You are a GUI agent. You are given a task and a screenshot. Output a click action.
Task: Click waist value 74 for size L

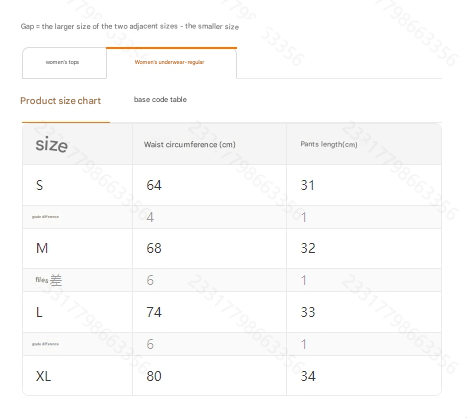154,312
